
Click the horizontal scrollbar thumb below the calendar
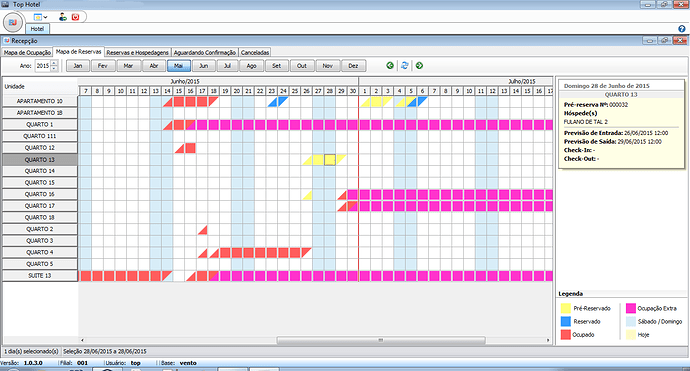381,340
